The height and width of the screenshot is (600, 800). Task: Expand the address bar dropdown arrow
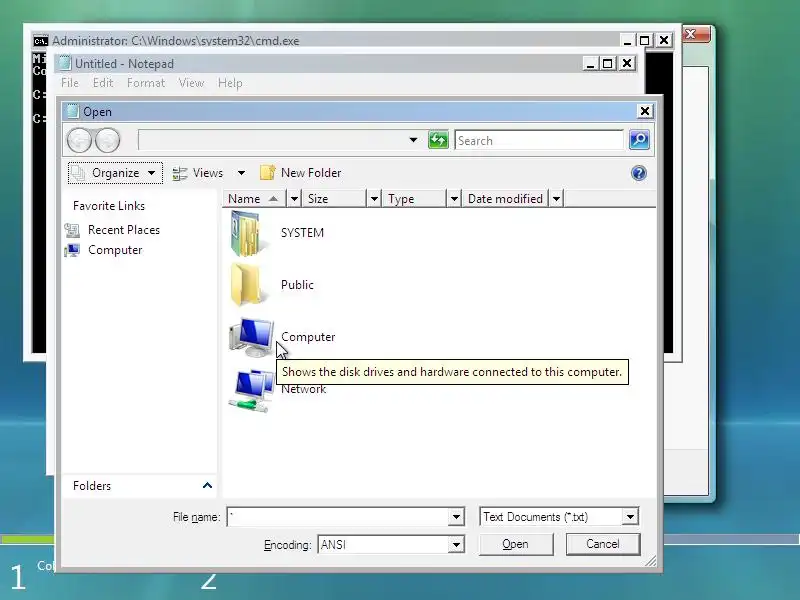click(413, 140)
